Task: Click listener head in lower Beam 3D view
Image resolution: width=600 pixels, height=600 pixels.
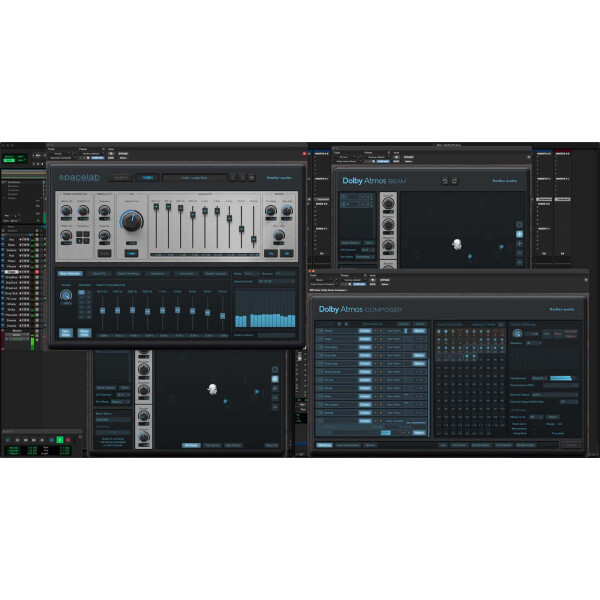Action: coord(213,390)
